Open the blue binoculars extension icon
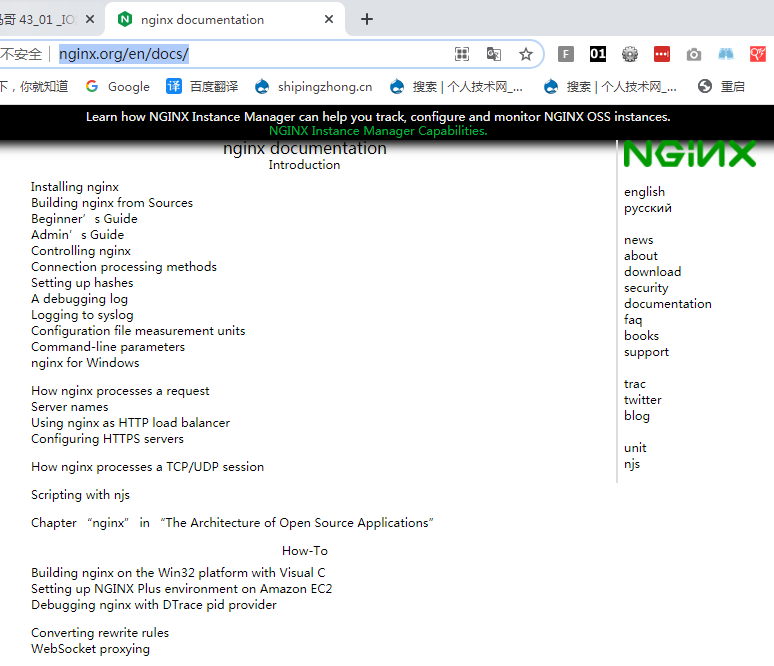The width and height of the screenshot is (774, 666). tap(726, 54)
